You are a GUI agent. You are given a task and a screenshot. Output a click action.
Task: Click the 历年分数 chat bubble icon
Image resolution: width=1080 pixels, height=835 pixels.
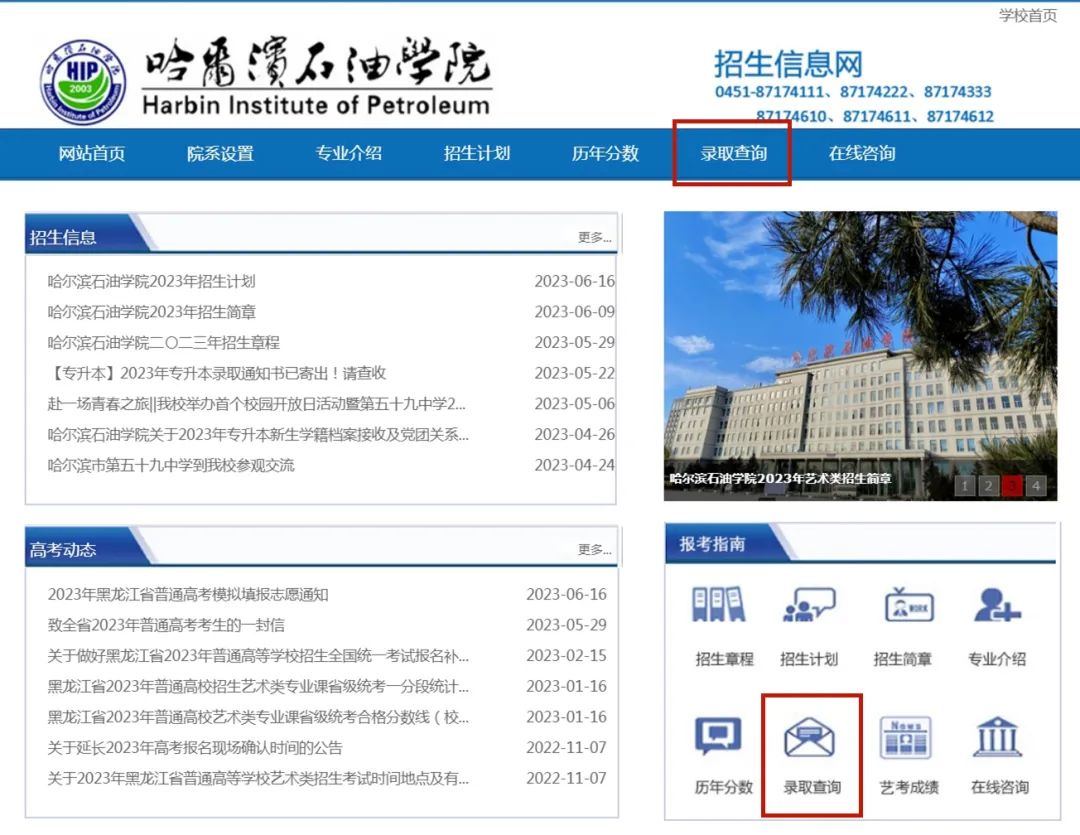(x=719, y=739)
